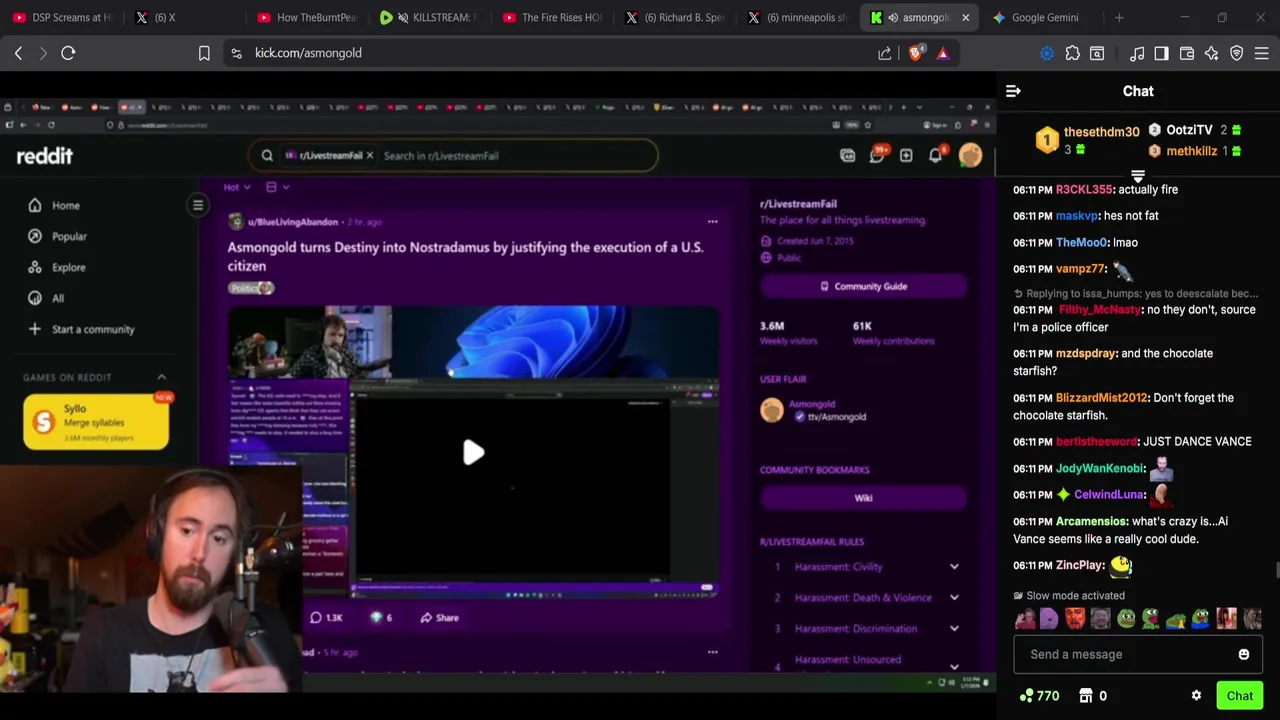
Task: Click the green Chat send button
Action: 1240,696
